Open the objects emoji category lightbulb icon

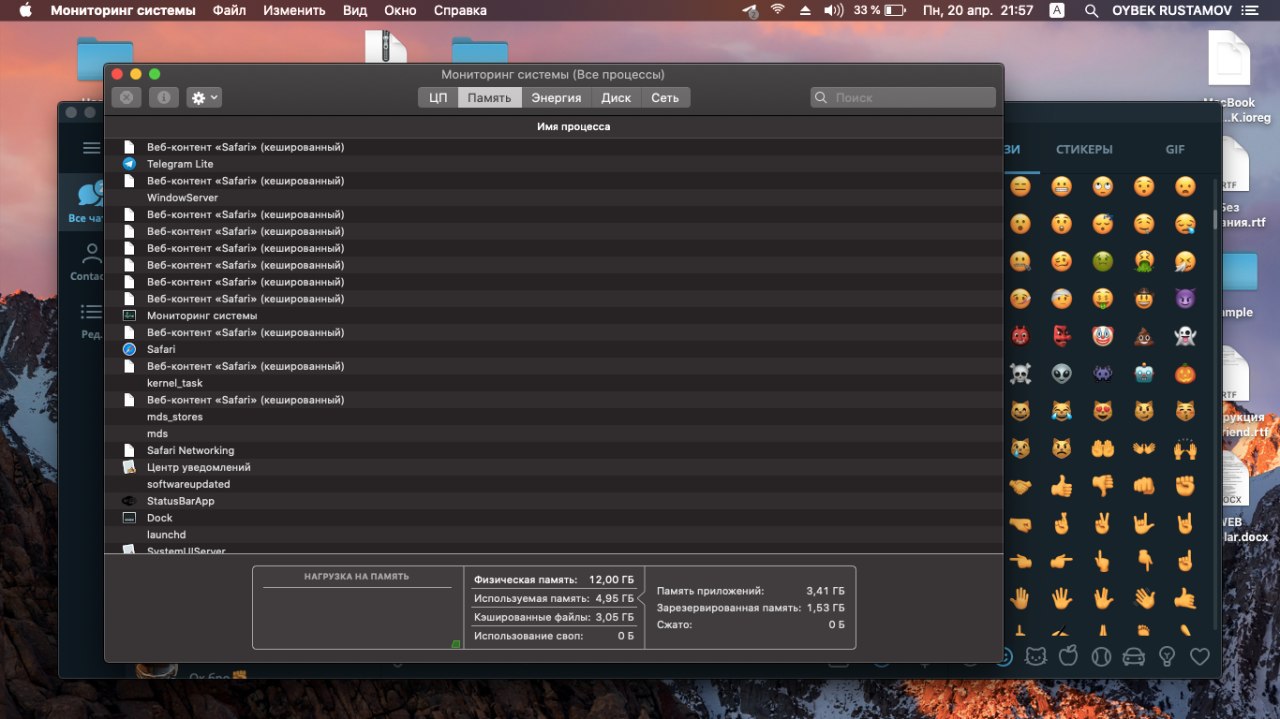pos(1166,657)
